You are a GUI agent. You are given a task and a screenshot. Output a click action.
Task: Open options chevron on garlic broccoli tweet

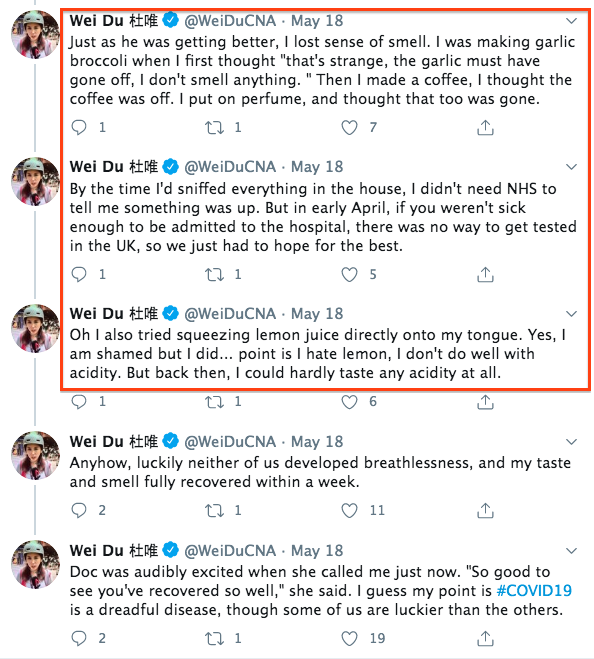[x=571, y=21]
